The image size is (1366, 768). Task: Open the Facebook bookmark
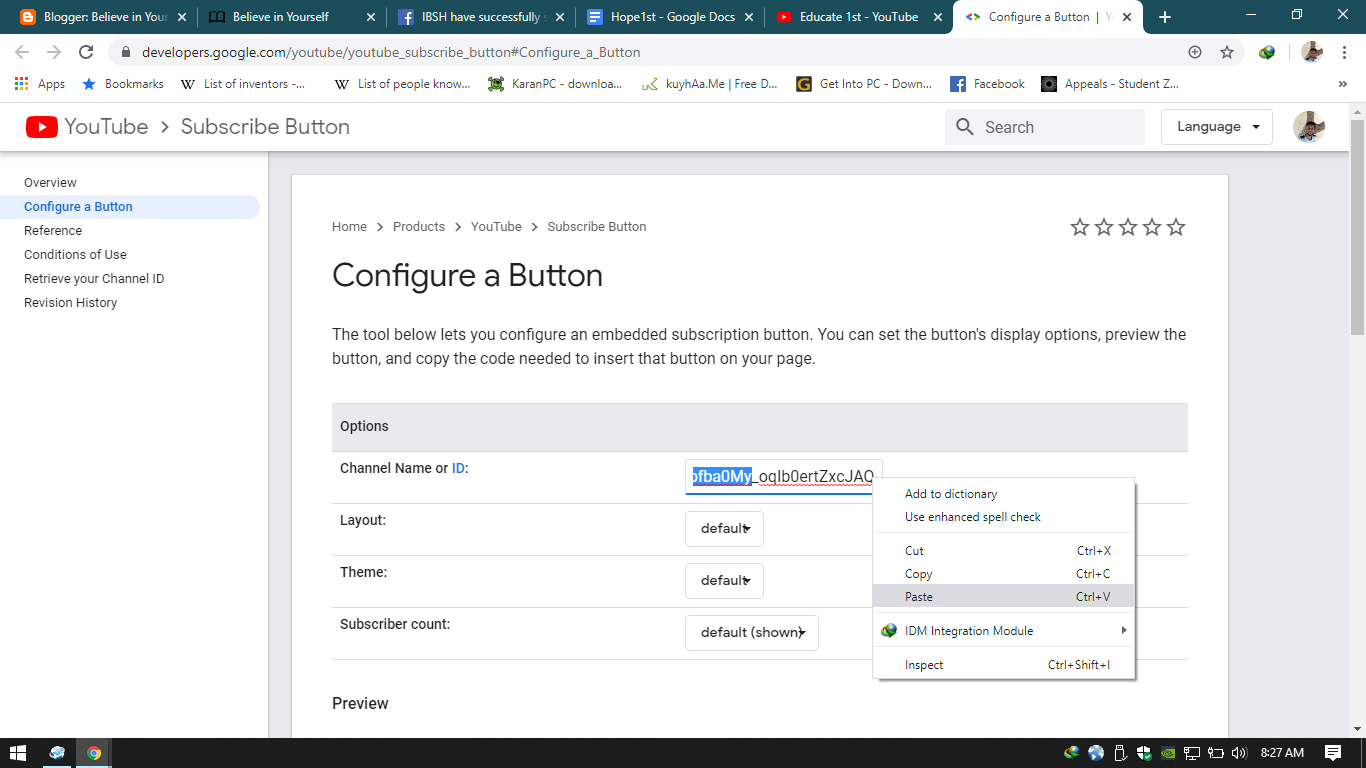tap(987, 84)
